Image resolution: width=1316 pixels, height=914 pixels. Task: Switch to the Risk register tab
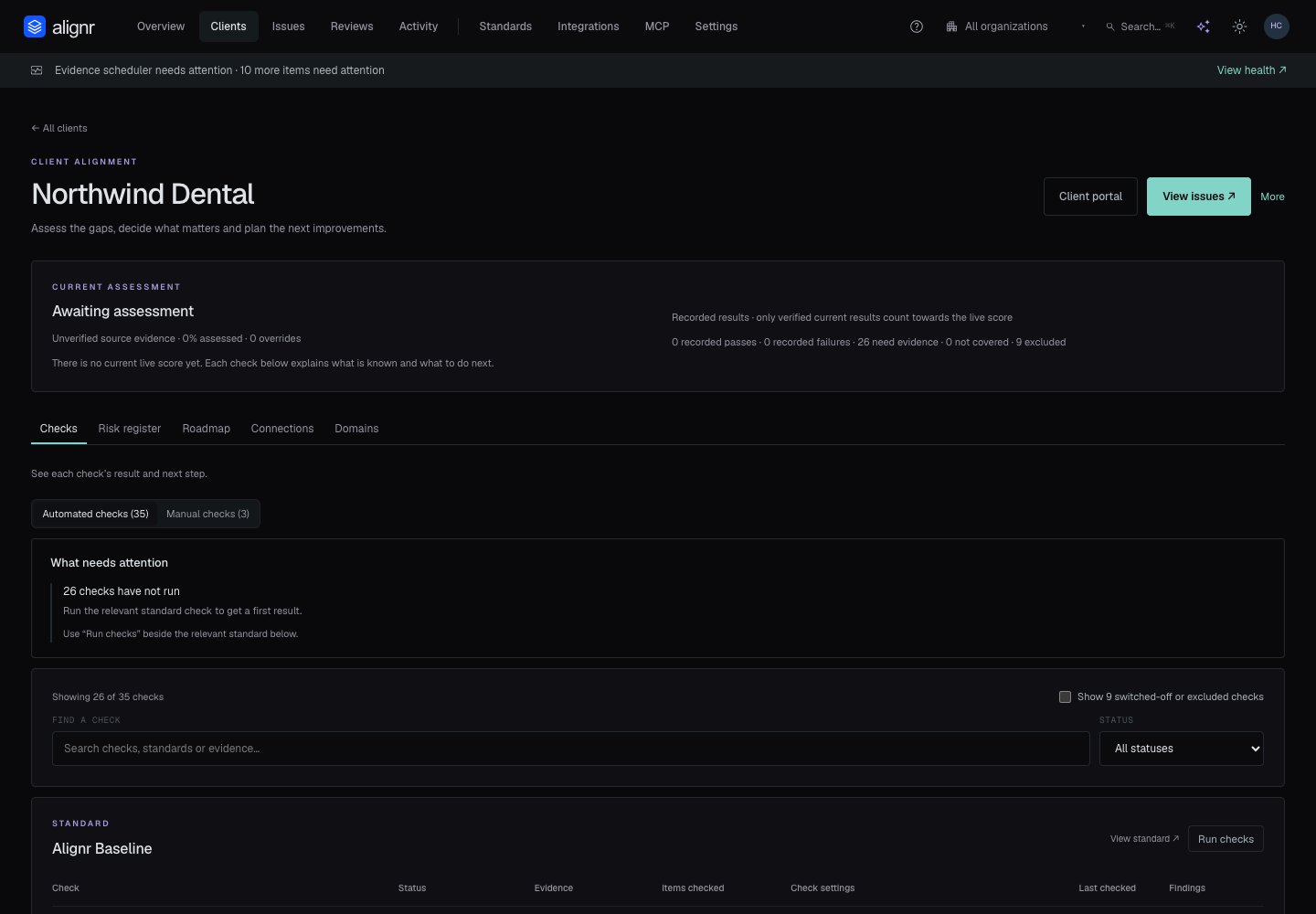(x=130, y=429)
